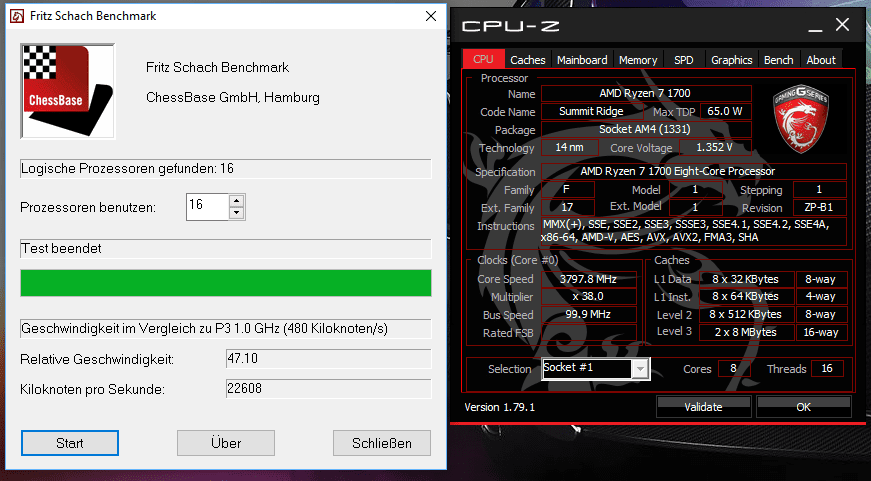Click the 'ZP-B1' revision value
Viewport: 871px width, 481px height.
pyautogui.click(x=819, y=207)
